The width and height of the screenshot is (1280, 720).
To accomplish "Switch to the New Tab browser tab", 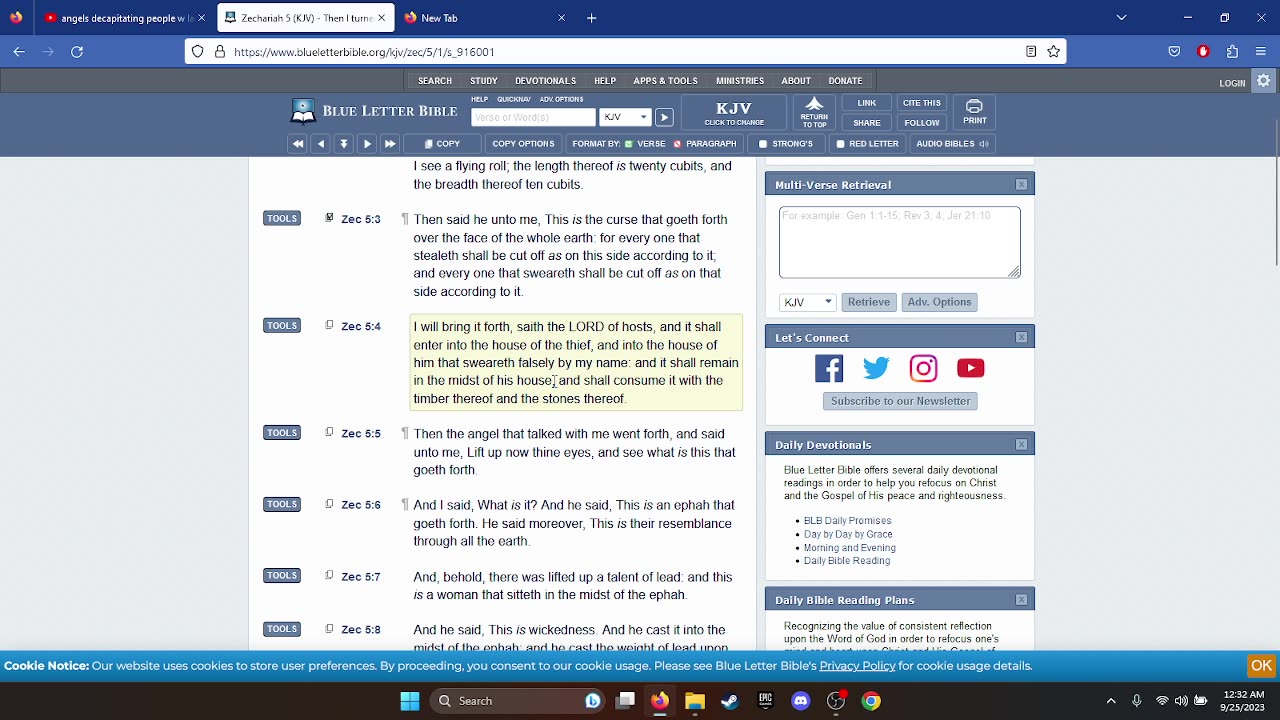I will pyautogui.click(x=484, y=18).
